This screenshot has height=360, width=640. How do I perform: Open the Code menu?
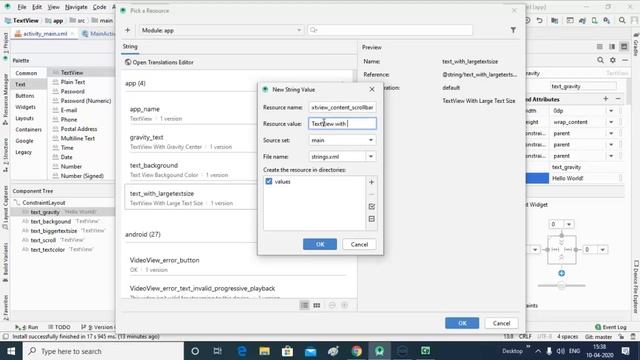pyautogui.click(x=99, y=7)
